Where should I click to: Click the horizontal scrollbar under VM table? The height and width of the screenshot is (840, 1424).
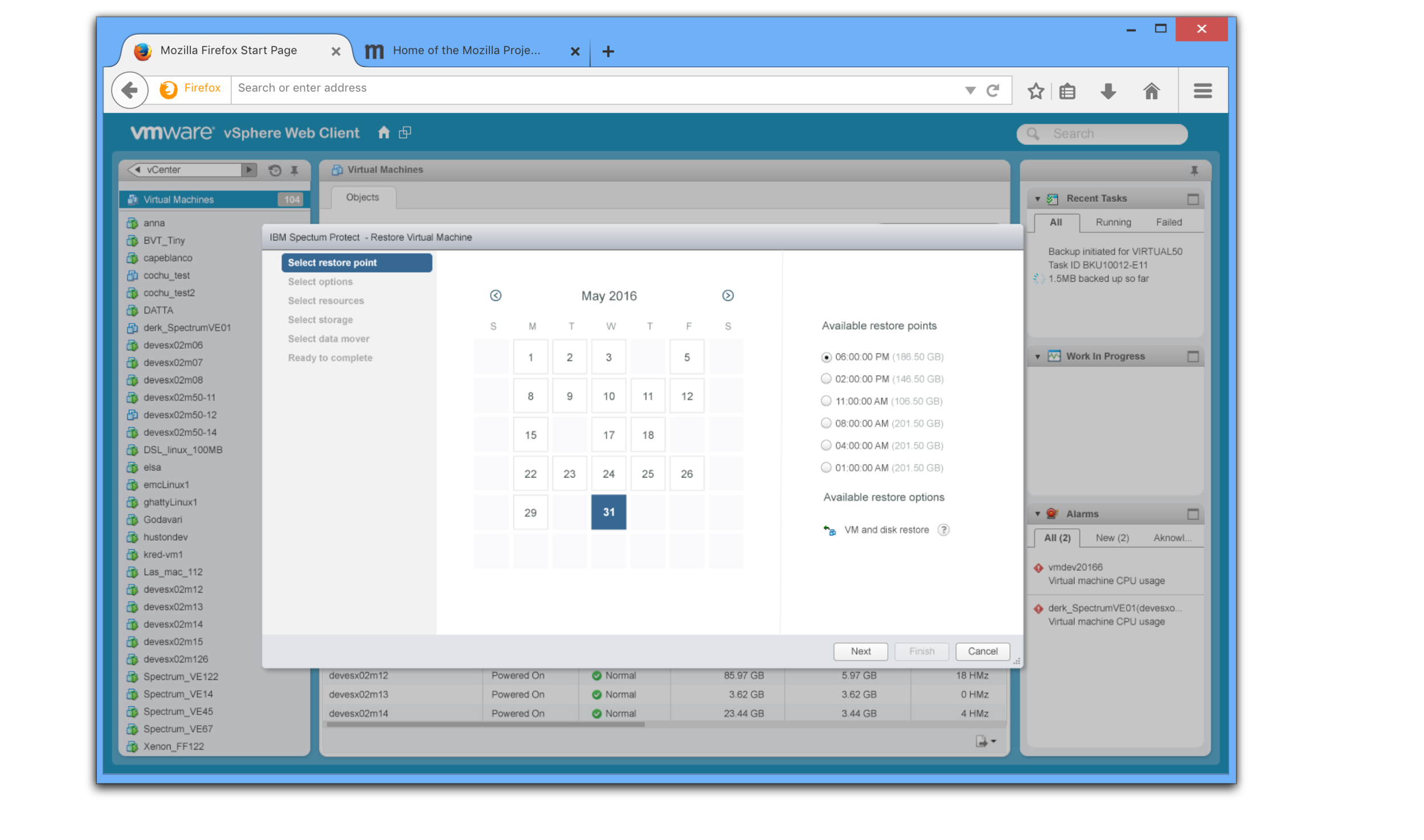pos(485,725)
